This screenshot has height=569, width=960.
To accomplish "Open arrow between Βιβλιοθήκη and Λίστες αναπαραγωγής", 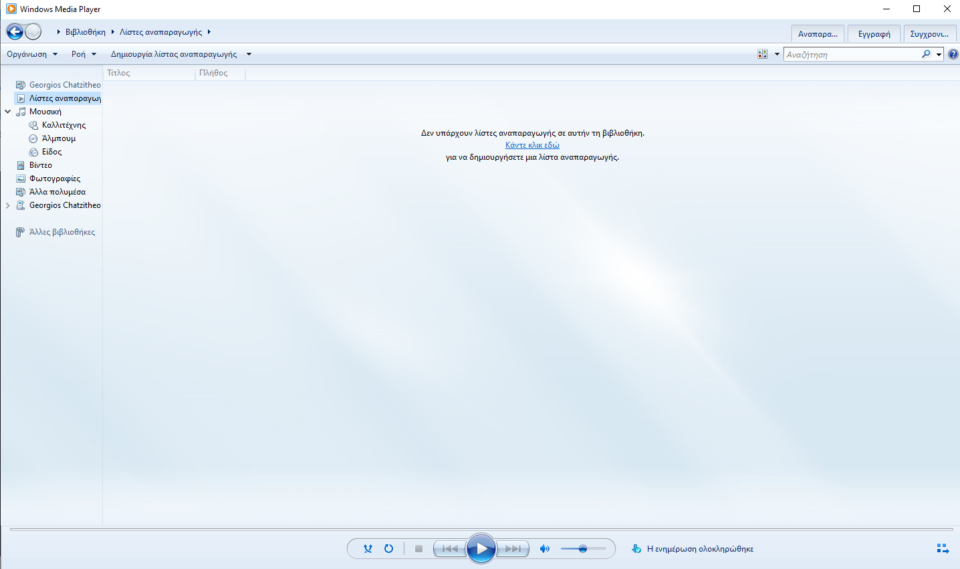I will click(x=113, y=32).
